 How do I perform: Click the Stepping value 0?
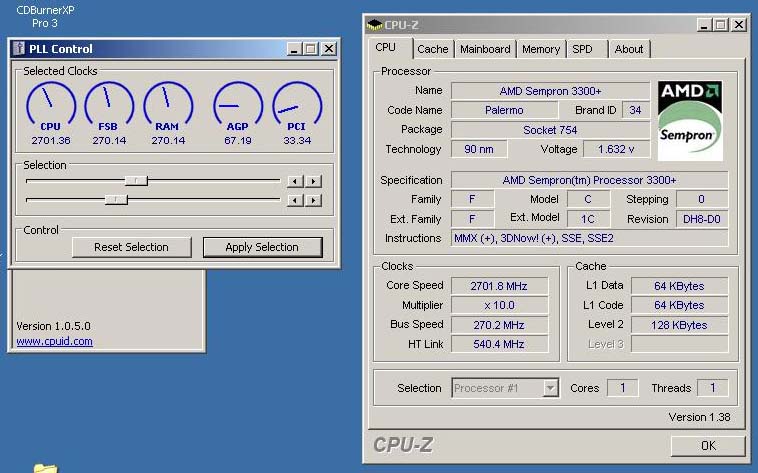pyautogui.click(x=702, y=199)
